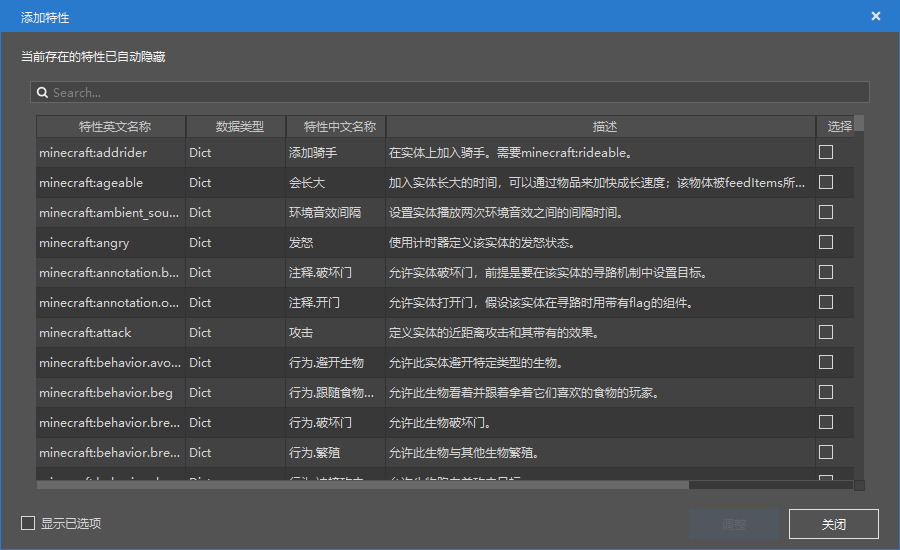The width and height of the screenshot is (900, 550).
Task: Select the minecraft:ageable name cell
Action: pos(111,183)
